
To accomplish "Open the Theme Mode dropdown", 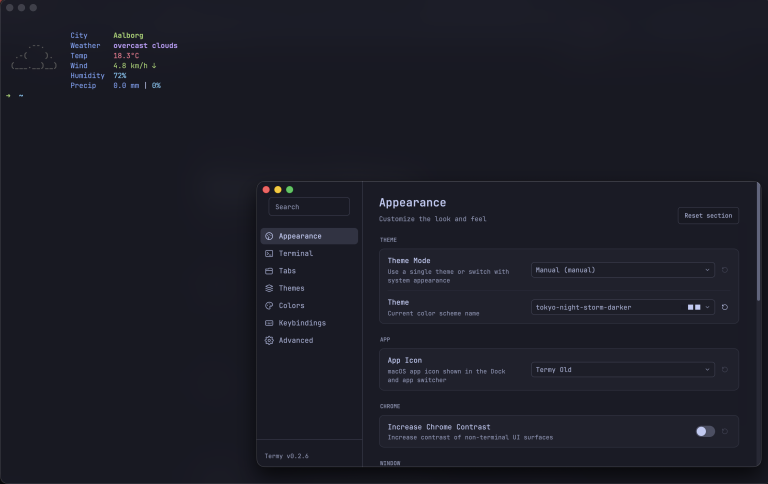I will tap(623, 270).
